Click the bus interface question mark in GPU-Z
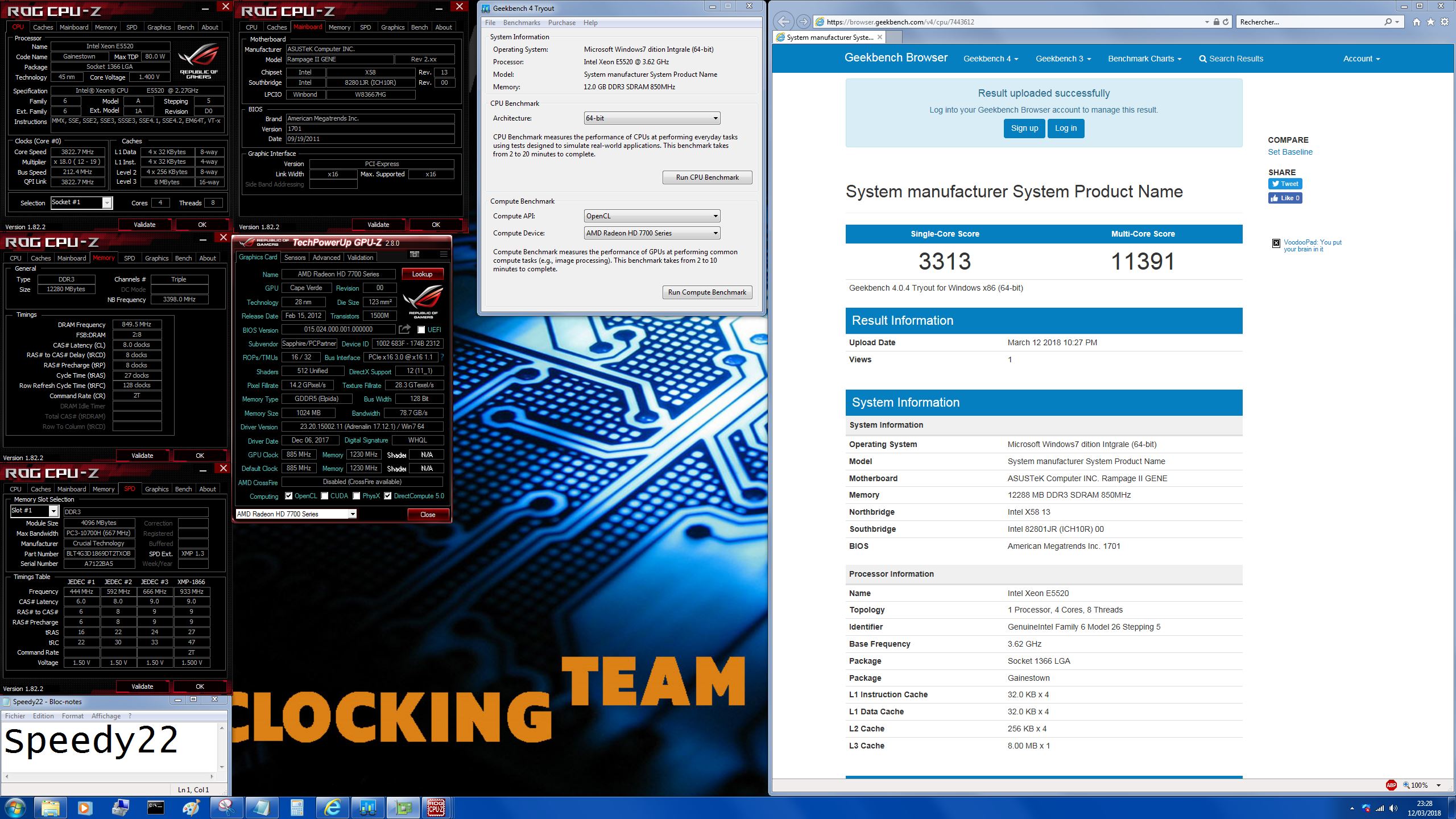 click(442, 357)
